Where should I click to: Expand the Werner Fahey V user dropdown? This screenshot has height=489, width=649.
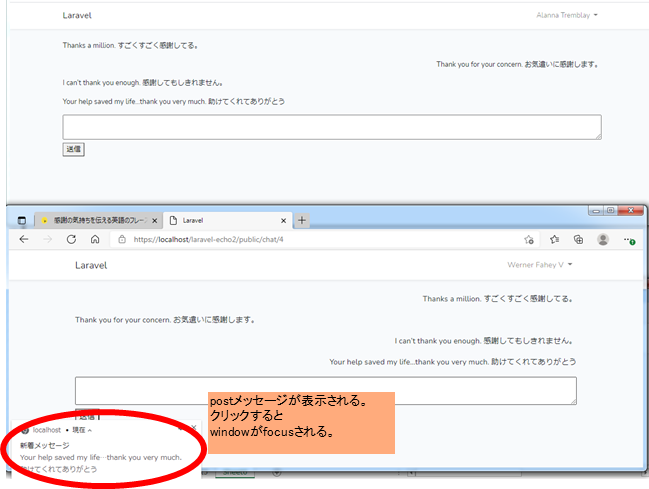coord(539,265)
